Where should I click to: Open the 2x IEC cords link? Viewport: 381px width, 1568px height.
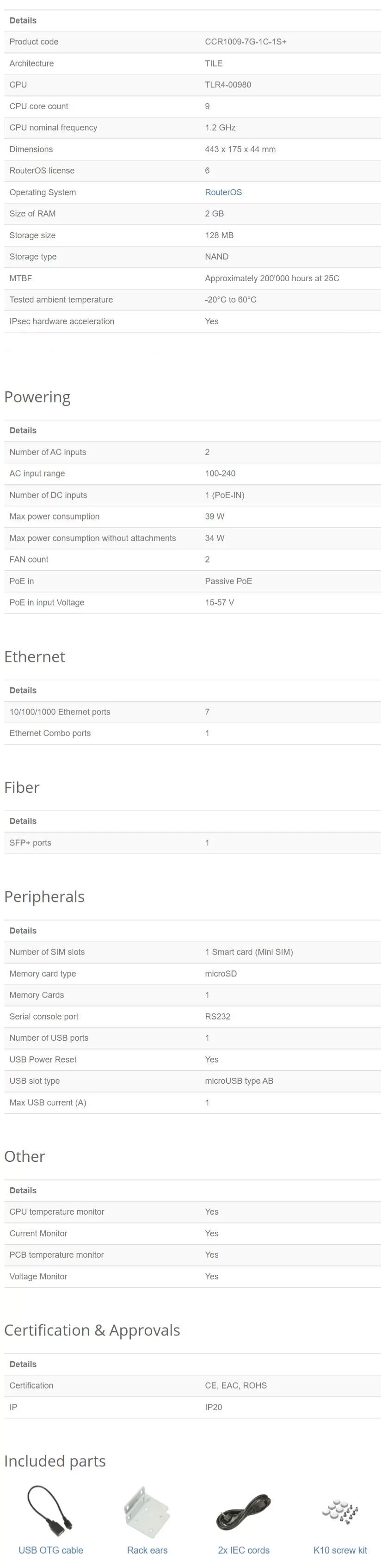244,1550
